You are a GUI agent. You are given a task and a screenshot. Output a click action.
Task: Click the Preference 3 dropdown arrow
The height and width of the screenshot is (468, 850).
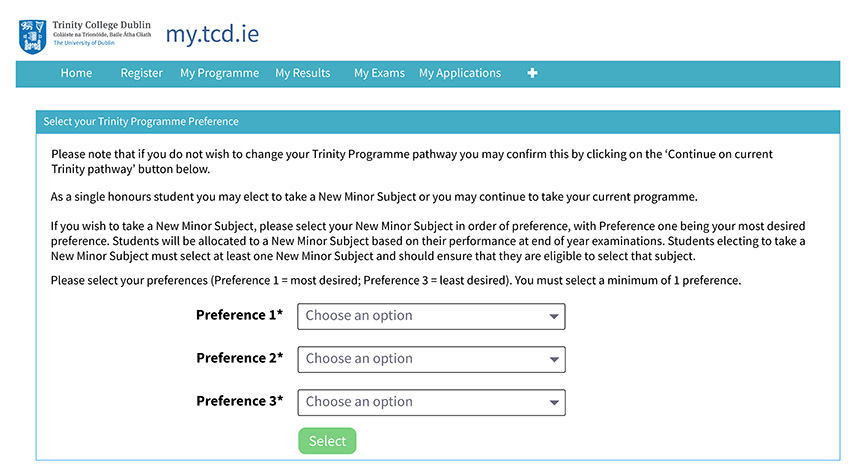coord(553,402)
